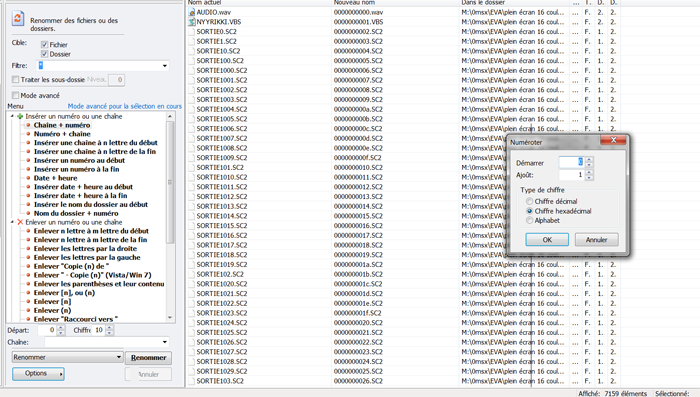700x397 pixels.
Task: Increase the Chiffre value with up arrow
Action: [x=109, y=328]
